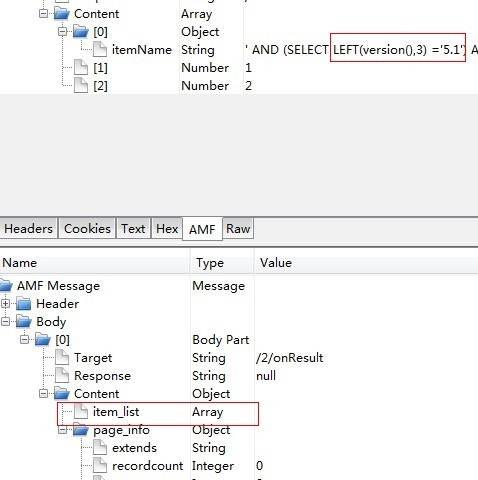Click the Target document icon
Viewport: 478px width, 480px height.
coord(62,357)
